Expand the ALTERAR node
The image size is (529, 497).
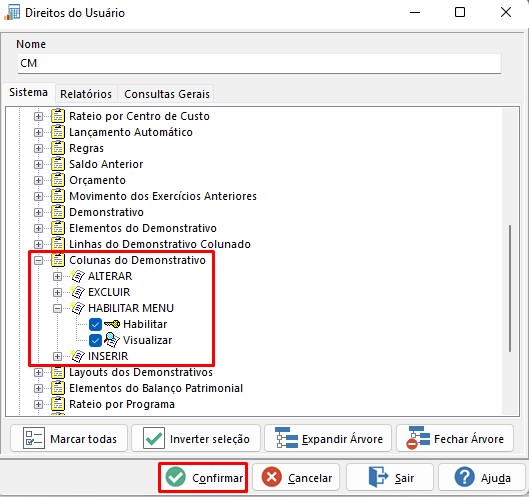[58, 276]
